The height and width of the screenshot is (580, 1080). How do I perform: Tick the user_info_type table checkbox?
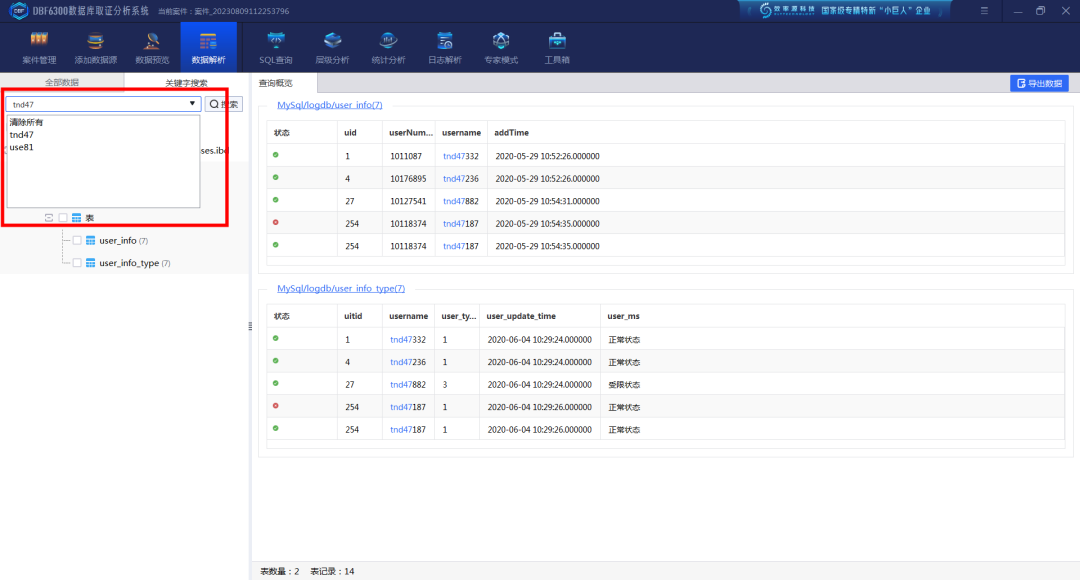77,263
